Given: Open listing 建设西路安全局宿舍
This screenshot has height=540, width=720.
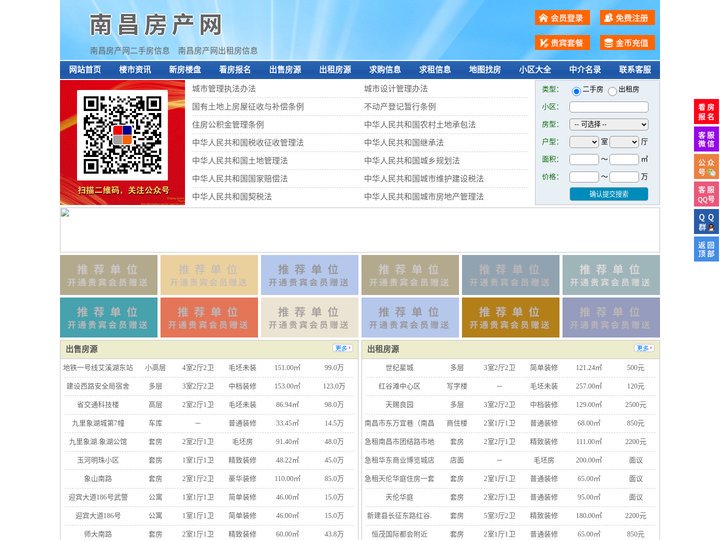Looking at the screenshot, I should pos(98,386).
